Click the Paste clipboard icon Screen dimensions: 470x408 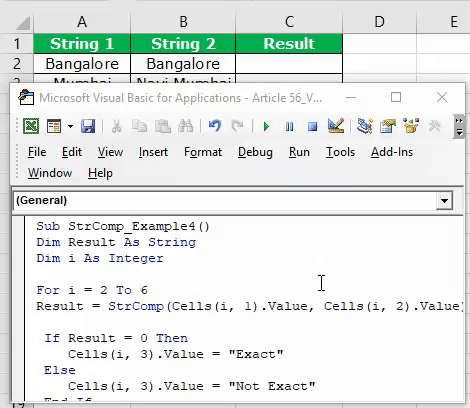(x=163, y=126)
